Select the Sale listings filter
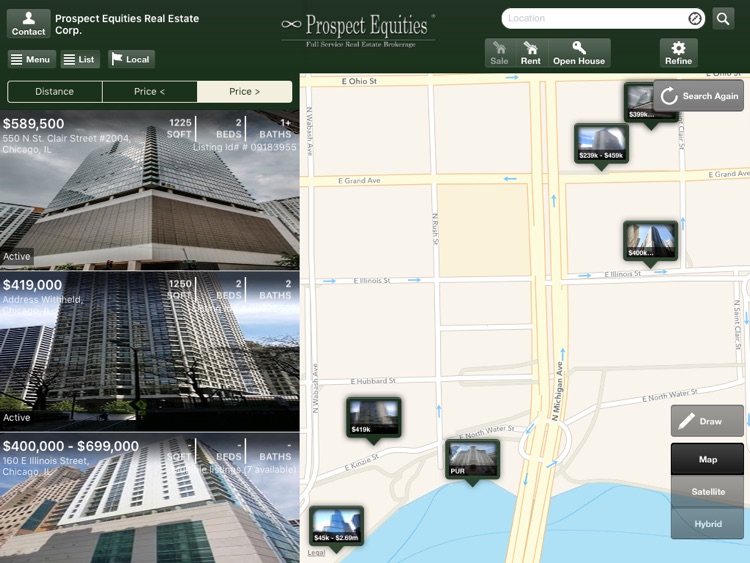The height and width of the screenshot is (563, 750). (499, 53)
